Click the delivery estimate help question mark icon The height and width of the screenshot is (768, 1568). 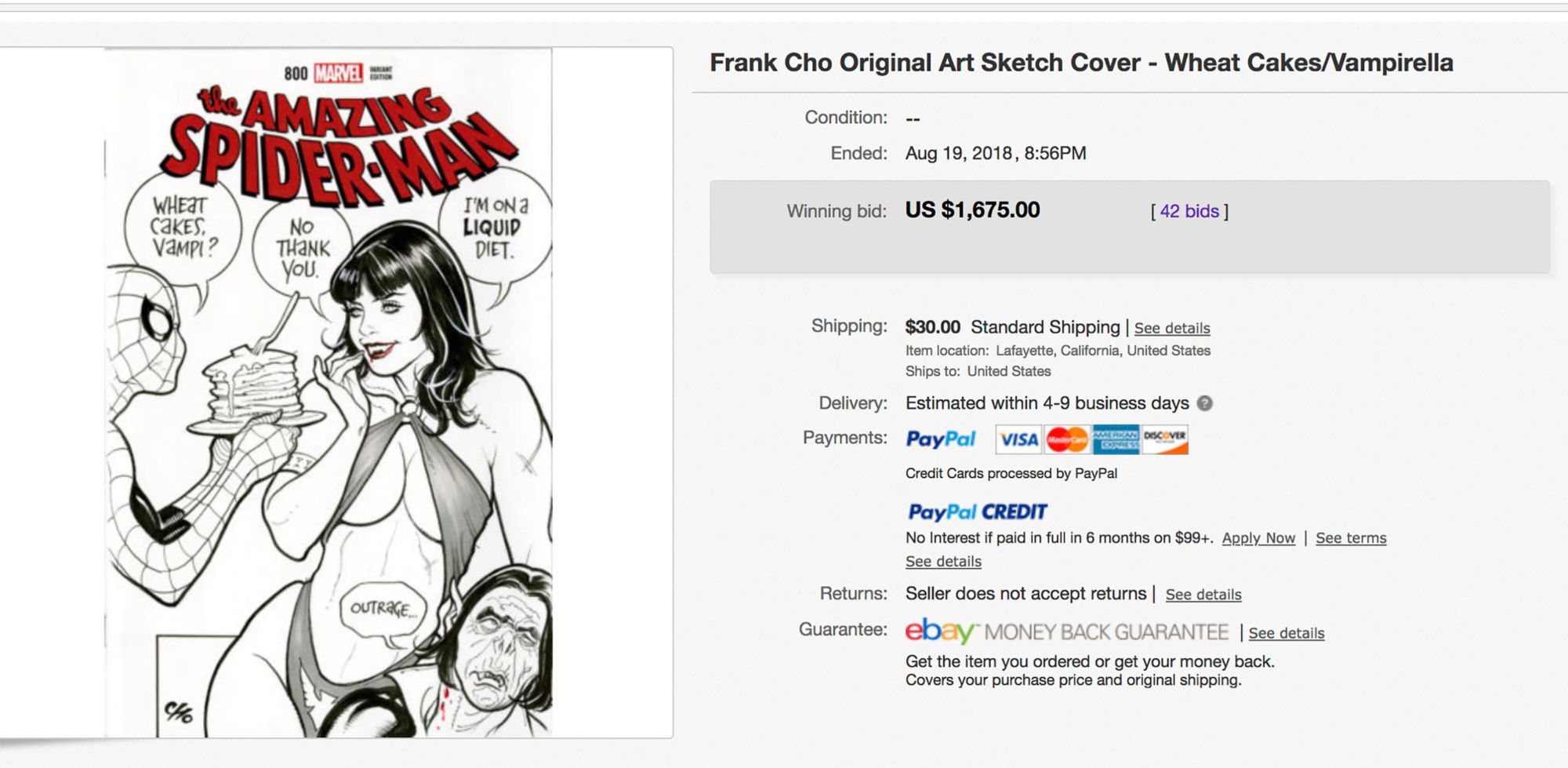[1205, 403]
